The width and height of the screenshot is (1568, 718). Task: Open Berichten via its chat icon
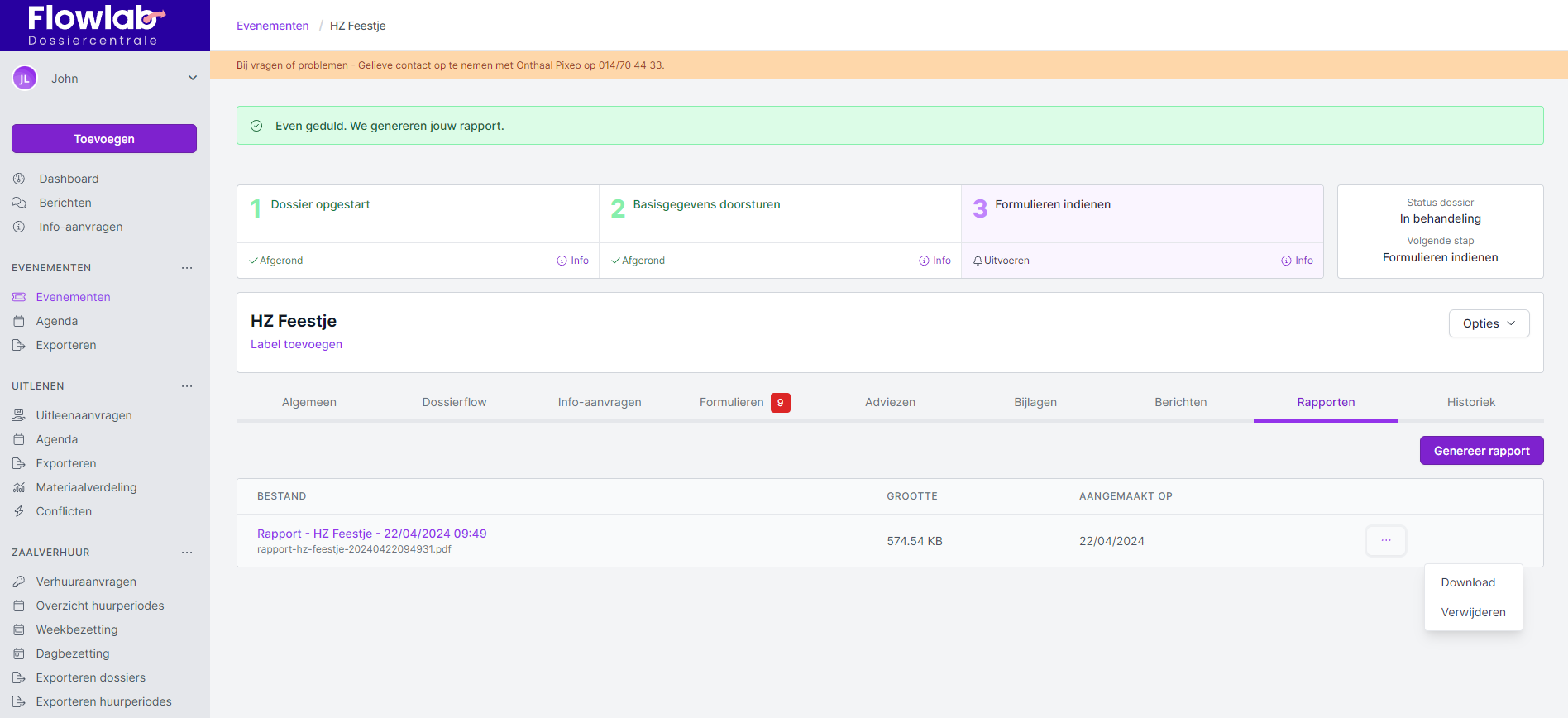(x=19, y=203)
